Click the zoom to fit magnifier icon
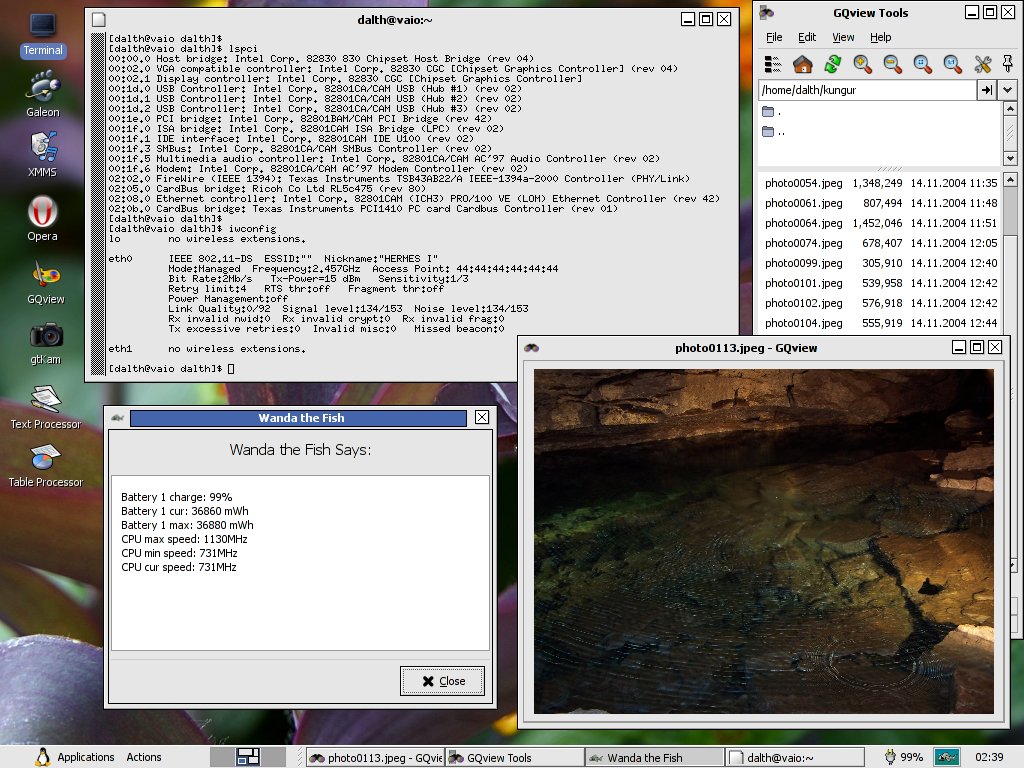This screenshot has width=1024, height=768. pos(922,63)
